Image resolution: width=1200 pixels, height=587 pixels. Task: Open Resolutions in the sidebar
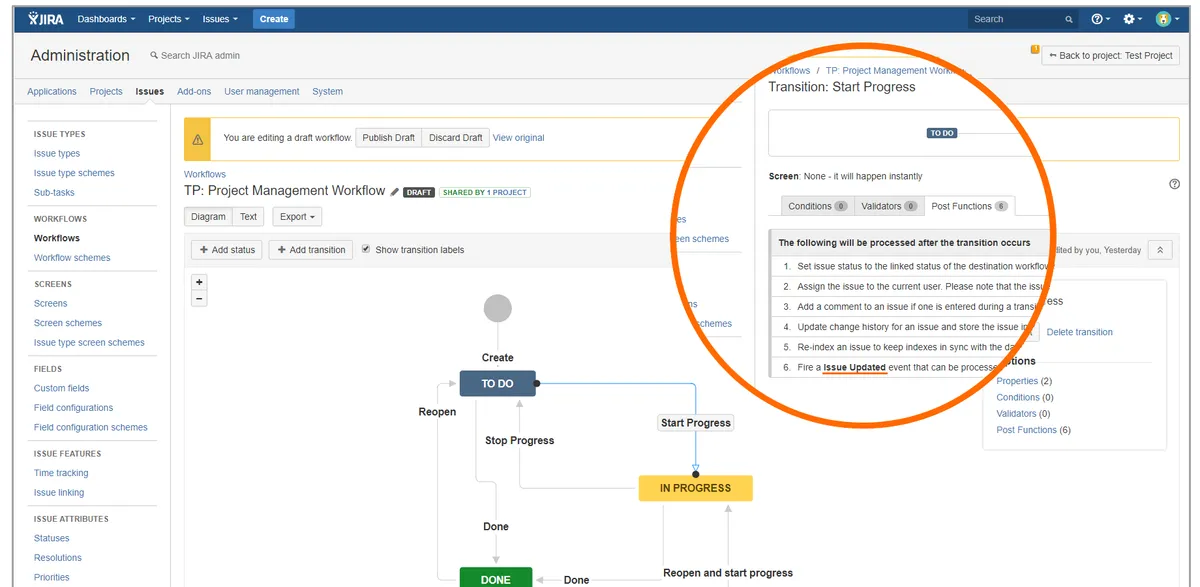58,558
